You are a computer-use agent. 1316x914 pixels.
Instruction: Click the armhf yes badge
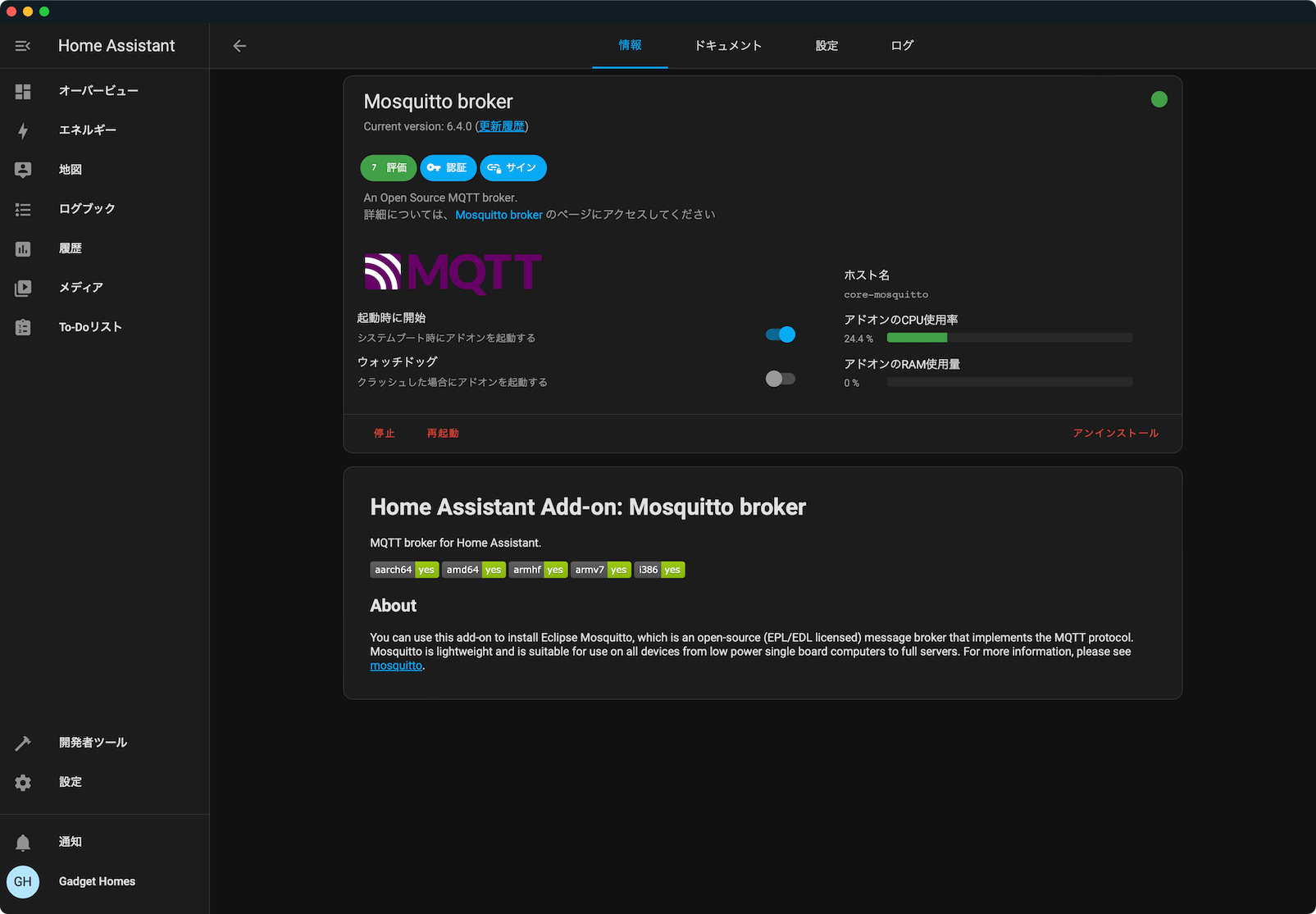pos(538,570)
